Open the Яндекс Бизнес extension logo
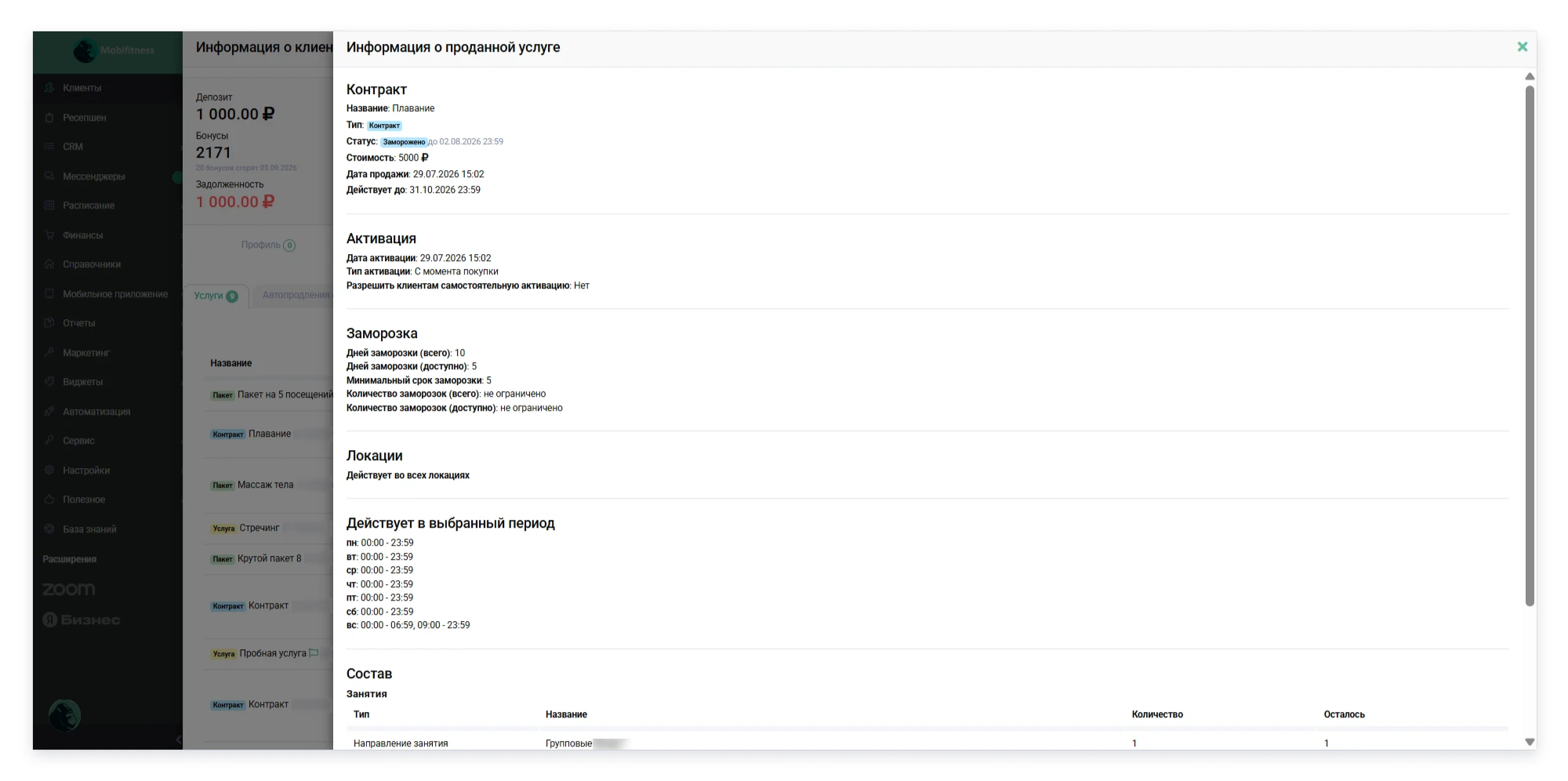The height and width of the screenshot is (781, 1568). pos(82,619)
